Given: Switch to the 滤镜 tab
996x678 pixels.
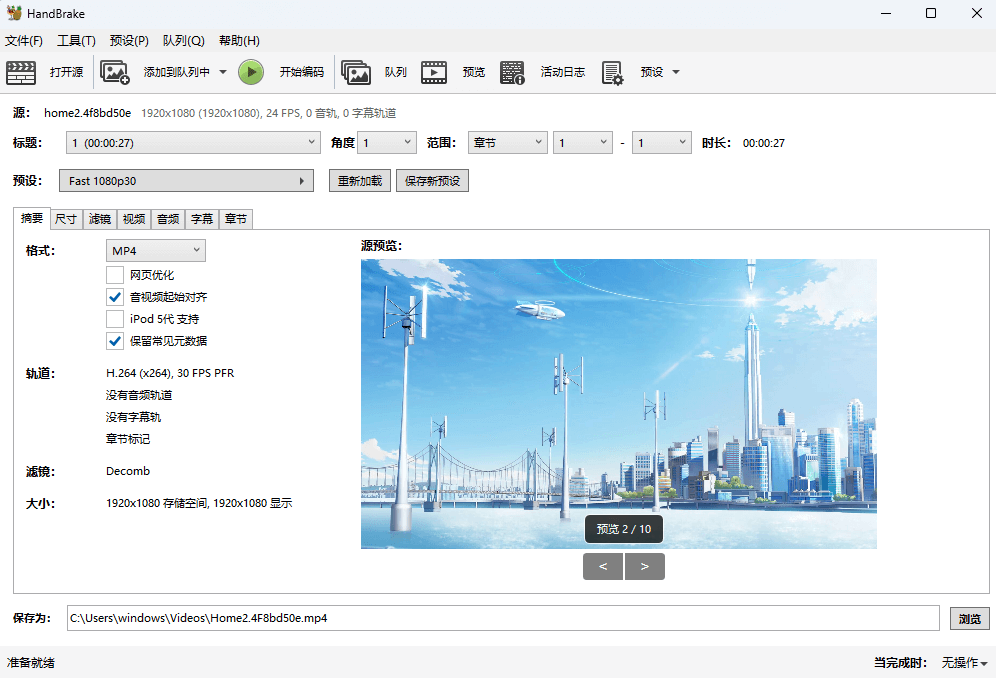Looking at the screenshot, I should point(100,219).
